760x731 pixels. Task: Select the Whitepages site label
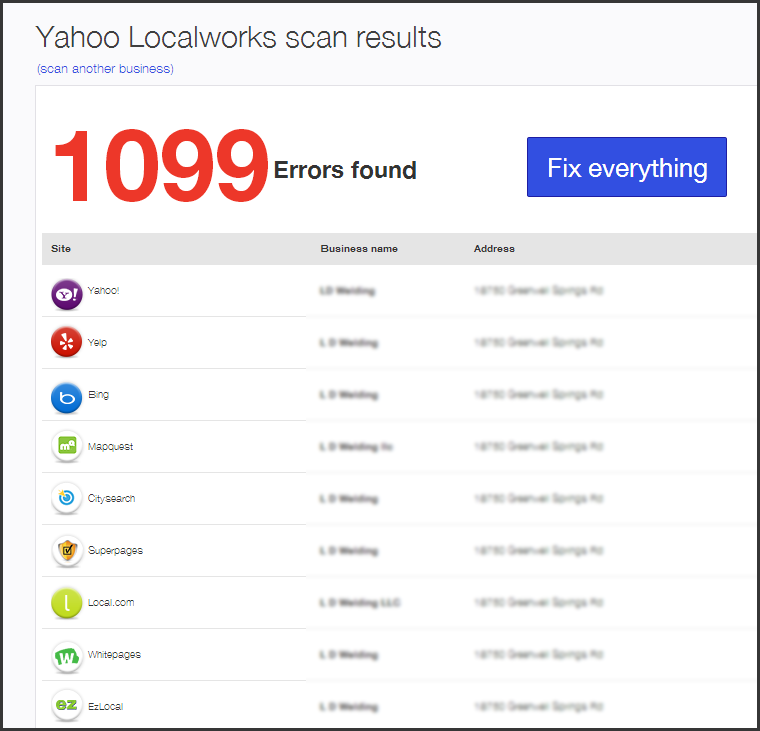tap(114, 654)
